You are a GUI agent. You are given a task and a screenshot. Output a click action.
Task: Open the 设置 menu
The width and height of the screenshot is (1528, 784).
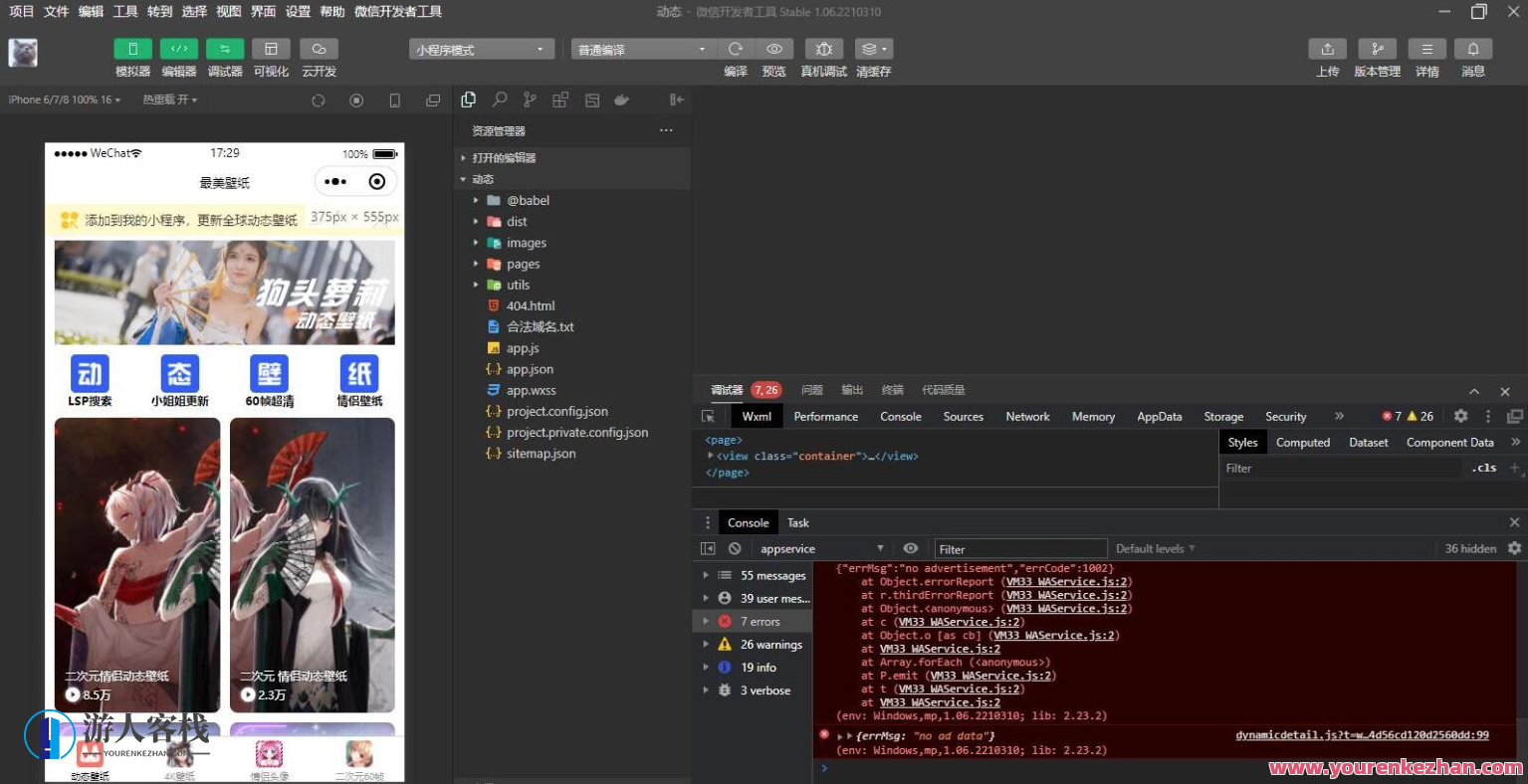point(298,11)
